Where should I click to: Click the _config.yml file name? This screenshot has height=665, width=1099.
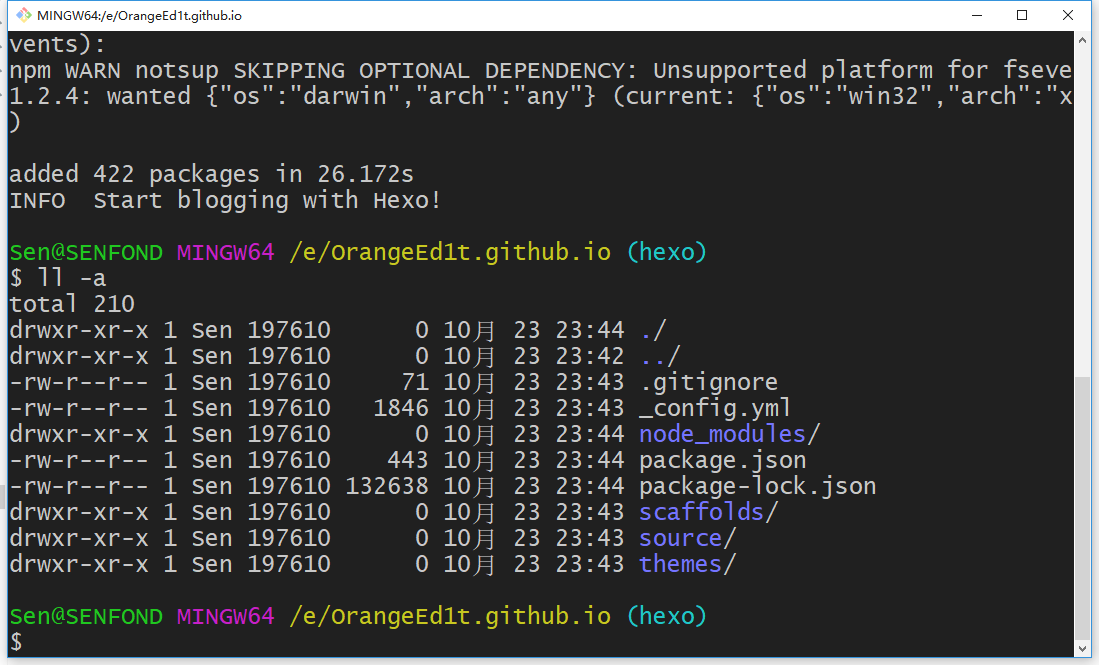coord(715,408)
